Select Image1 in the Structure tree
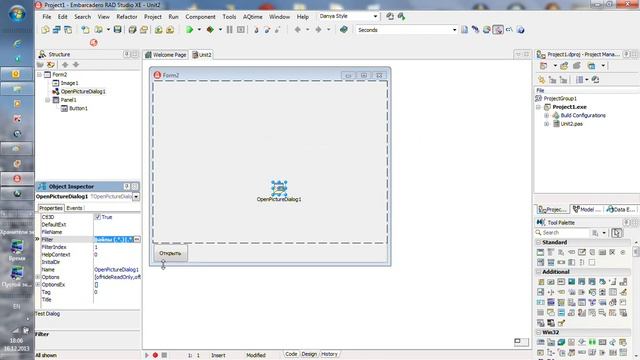The width and height of the screenshot is (640, 360). coord(69,83)
